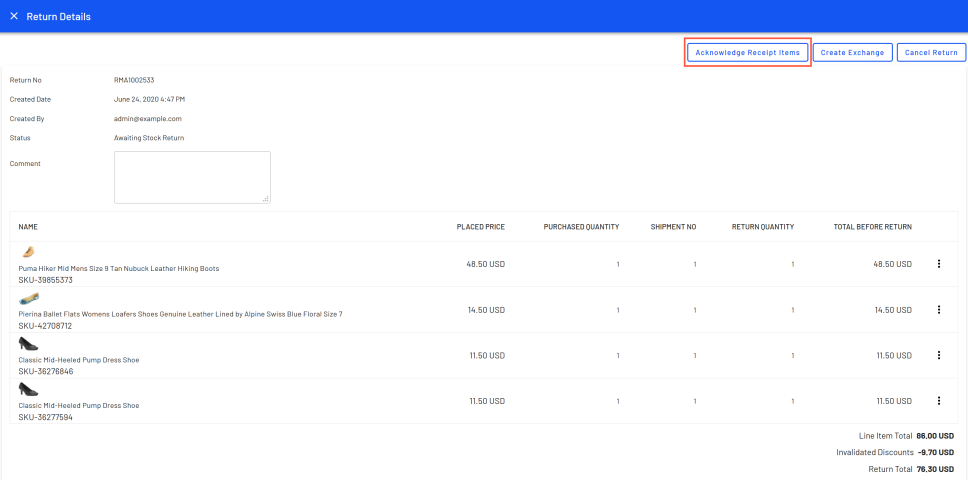Click Acknowledge Receipt Items button
Viewport: 968px width, 480px height.
click(x=747, y=53)
